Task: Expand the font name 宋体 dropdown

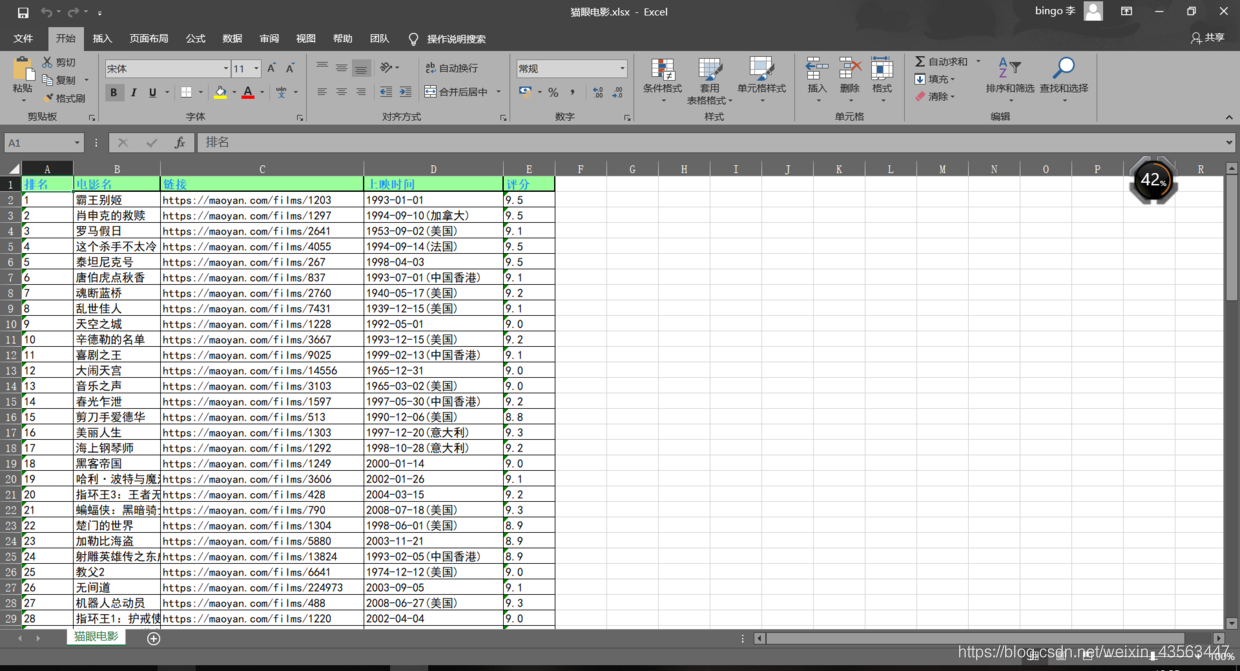Action: point(225,68)
